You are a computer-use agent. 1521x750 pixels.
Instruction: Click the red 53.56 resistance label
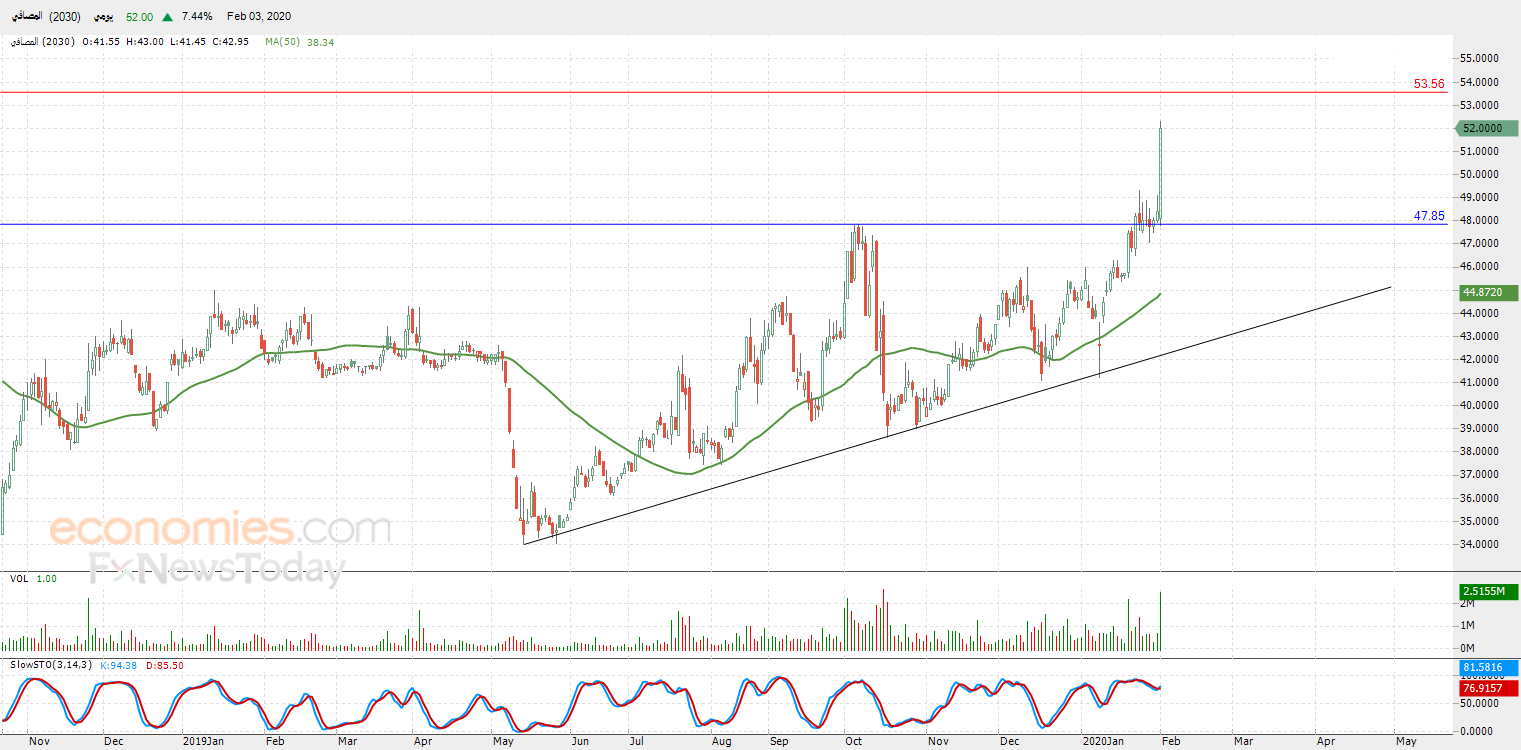(x=1429, y=84)
